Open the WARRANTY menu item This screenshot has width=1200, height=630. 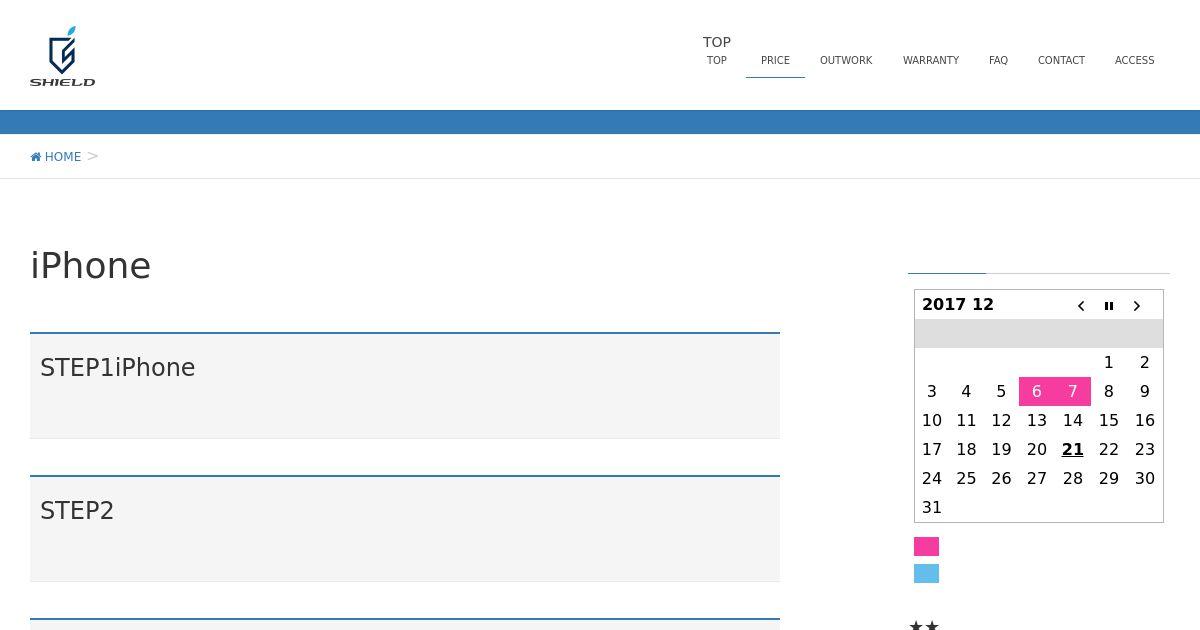(x=931, y=60)
